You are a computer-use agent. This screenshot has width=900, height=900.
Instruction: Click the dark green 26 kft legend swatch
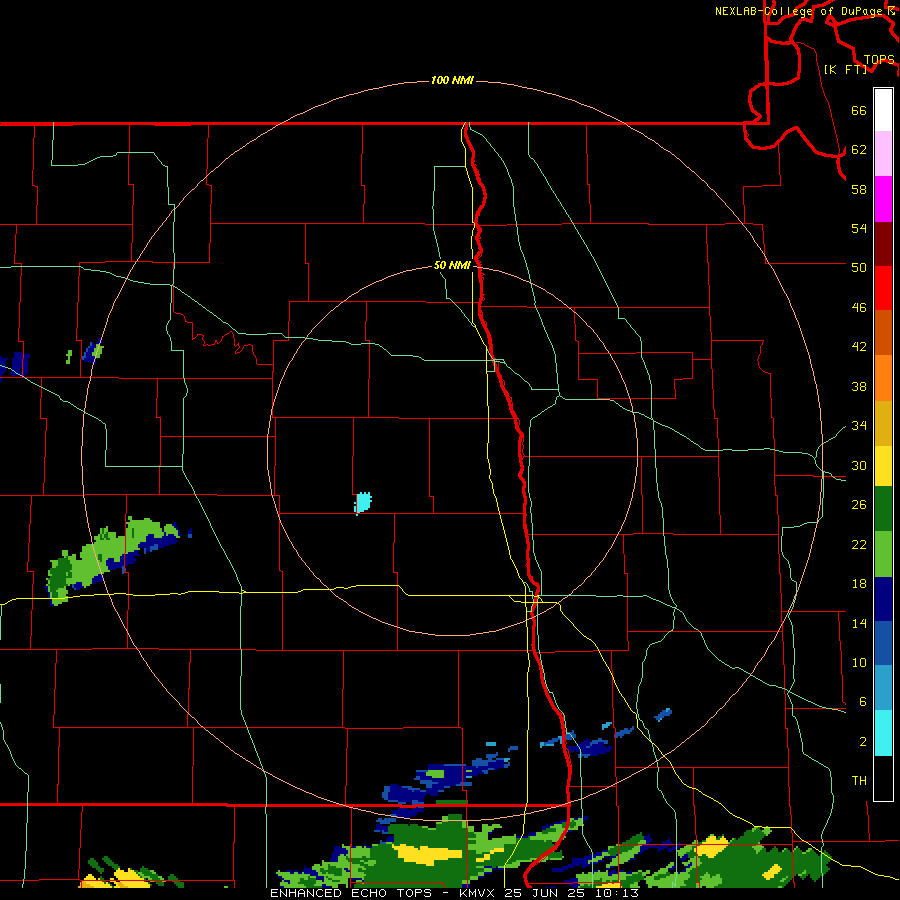[x=883, y=509]
